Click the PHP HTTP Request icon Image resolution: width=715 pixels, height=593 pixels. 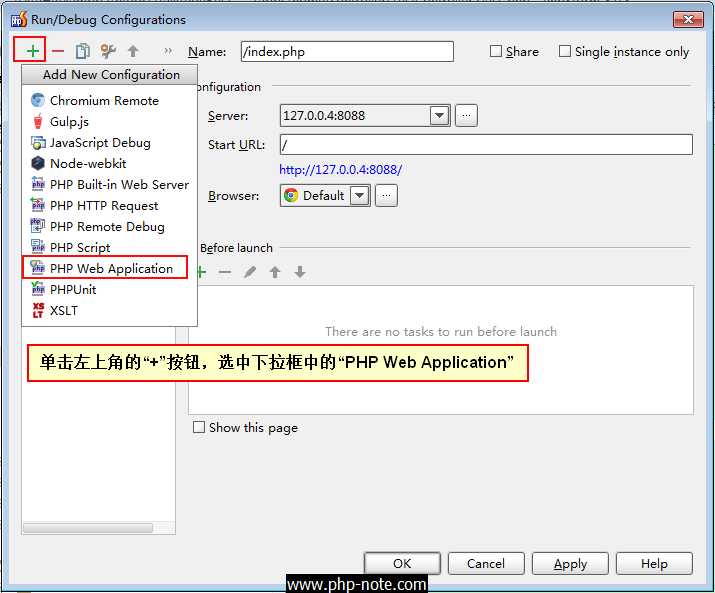38,205
